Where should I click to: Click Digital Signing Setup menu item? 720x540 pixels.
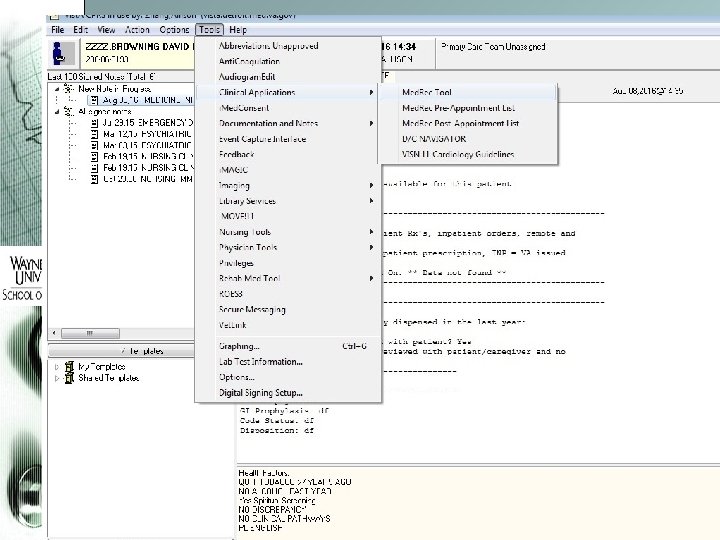pyautogui.click(x=261, y=393)
